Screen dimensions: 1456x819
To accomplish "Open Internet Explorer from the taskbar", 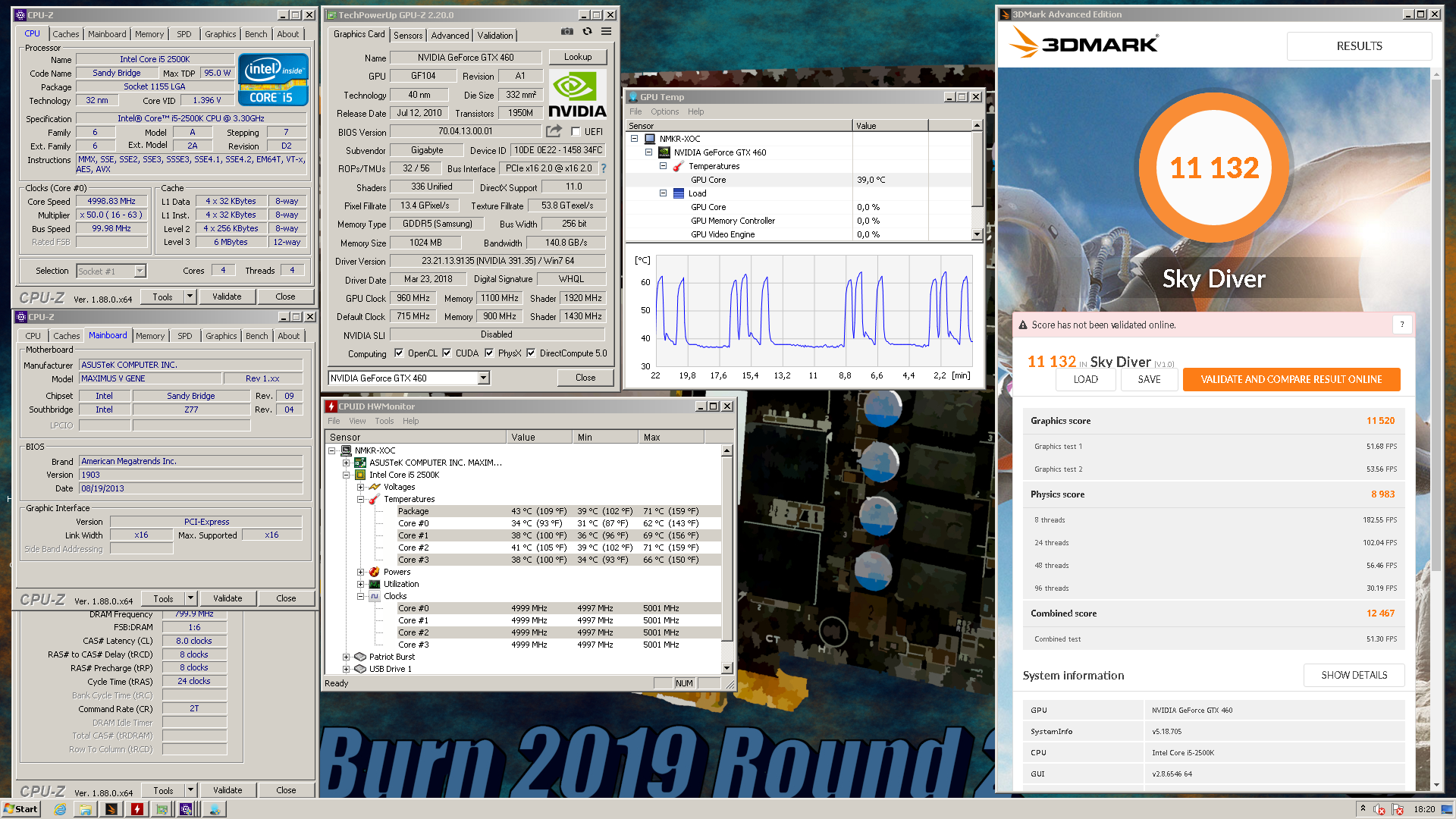I will tap(60, 809).
